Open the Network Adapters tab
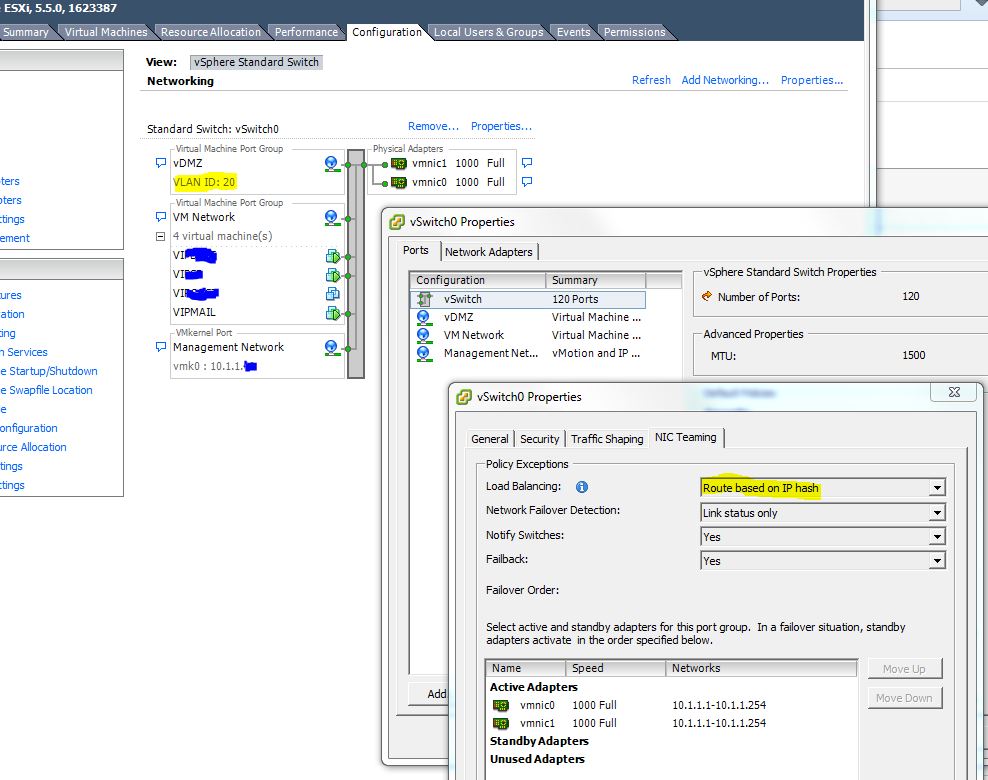Screen dimensions: 988x780 [x=490, y=251]
